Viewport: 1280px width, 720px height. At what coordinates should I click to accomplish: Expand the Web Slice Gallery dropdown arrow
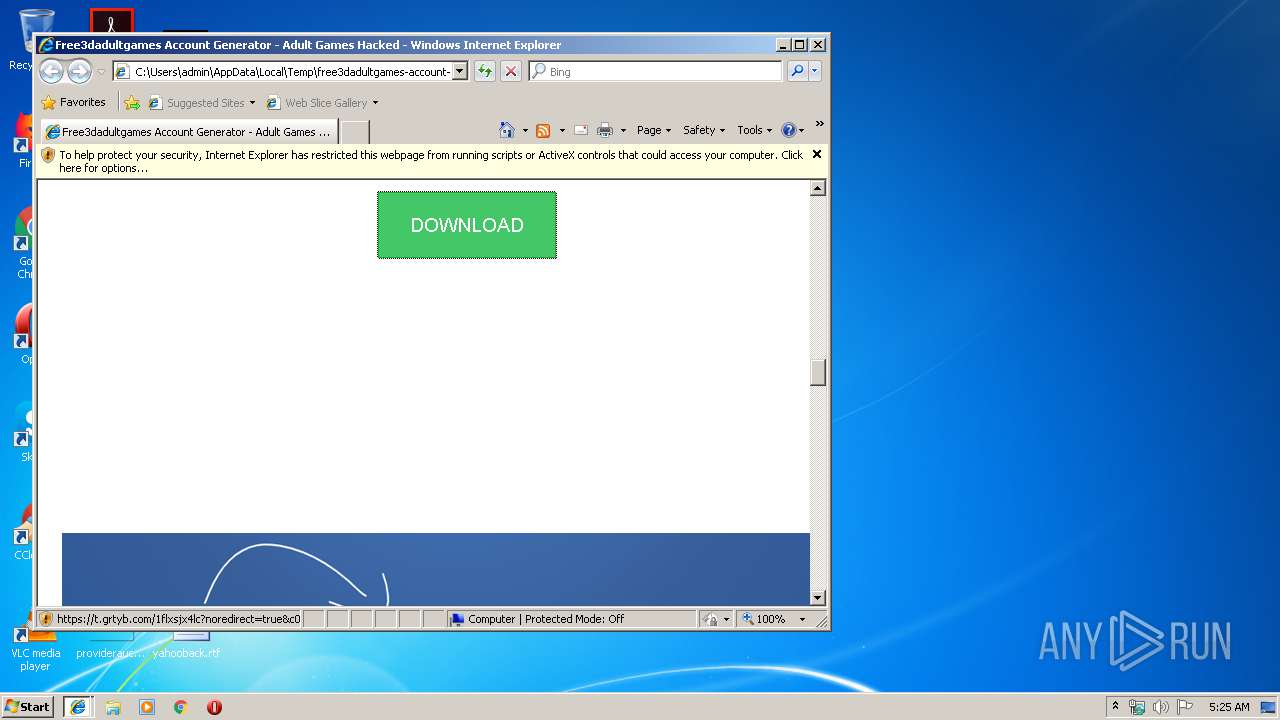[x=376, y=102]
